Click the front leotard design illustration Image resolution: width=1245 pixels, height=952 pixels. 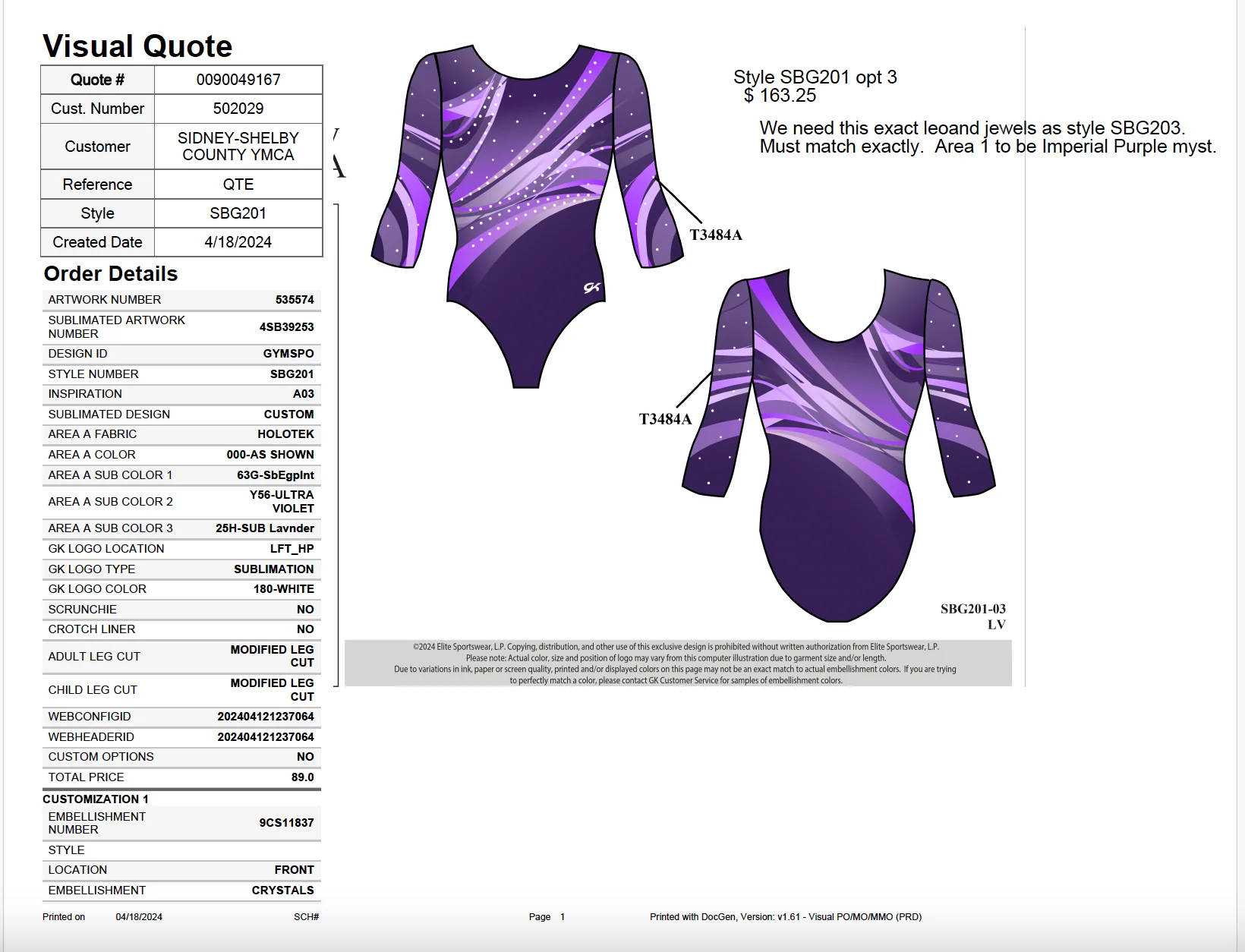(527, 216)
